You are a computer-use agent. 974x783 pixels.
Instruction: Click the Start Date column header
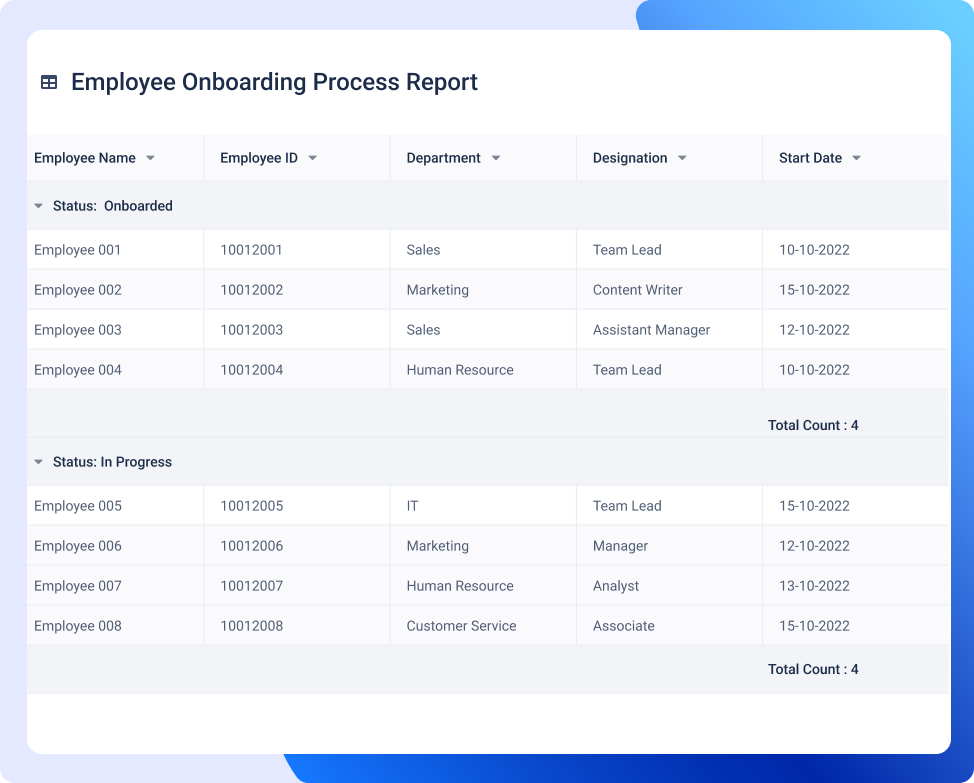coord(811,158)
